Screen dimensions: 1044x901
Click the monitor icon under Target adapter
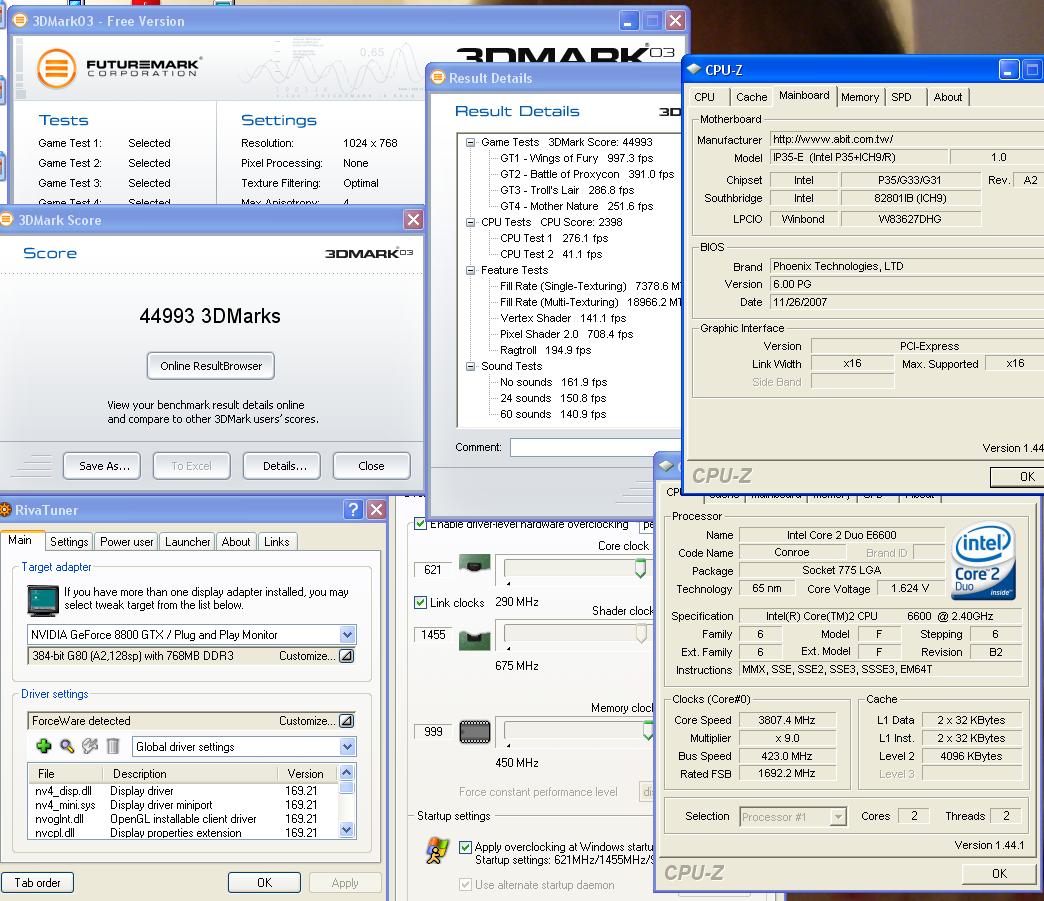(x=43, y=599)
